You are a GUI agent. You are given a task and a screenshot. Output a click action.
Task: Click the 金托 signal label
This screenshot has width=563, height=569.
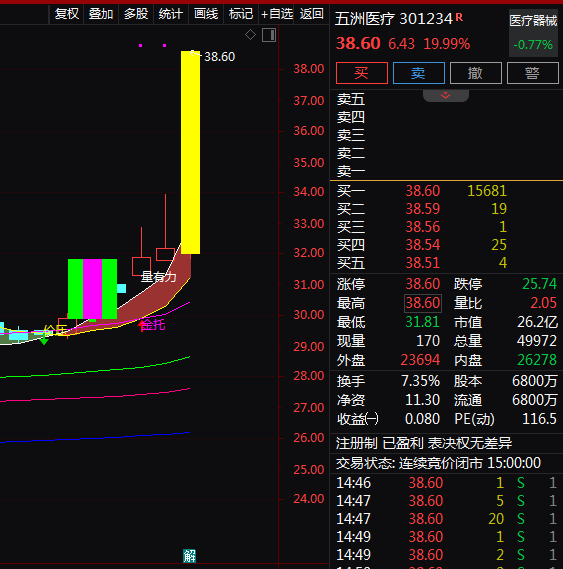click(152, 325)
